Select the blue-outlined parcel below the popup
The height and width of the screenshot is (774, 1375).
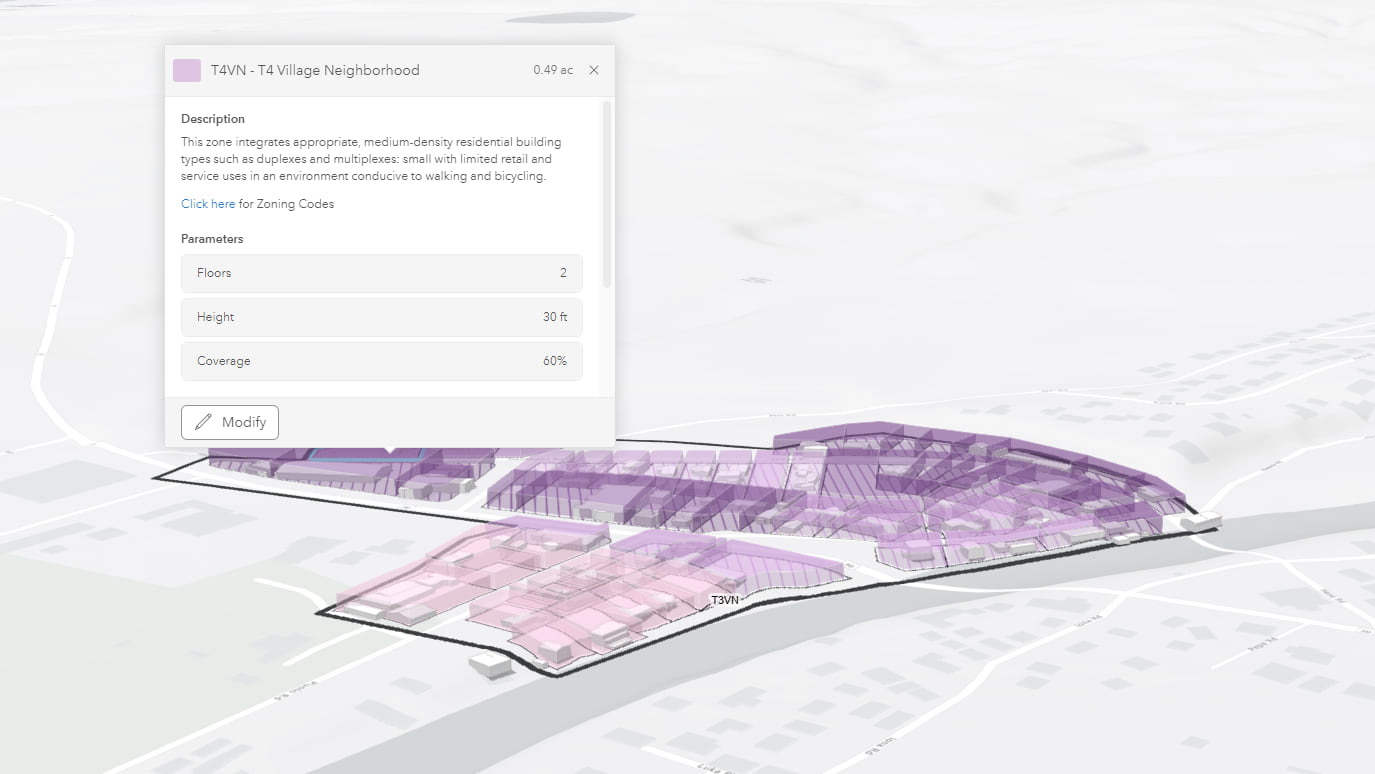click(x=365, y=454)
